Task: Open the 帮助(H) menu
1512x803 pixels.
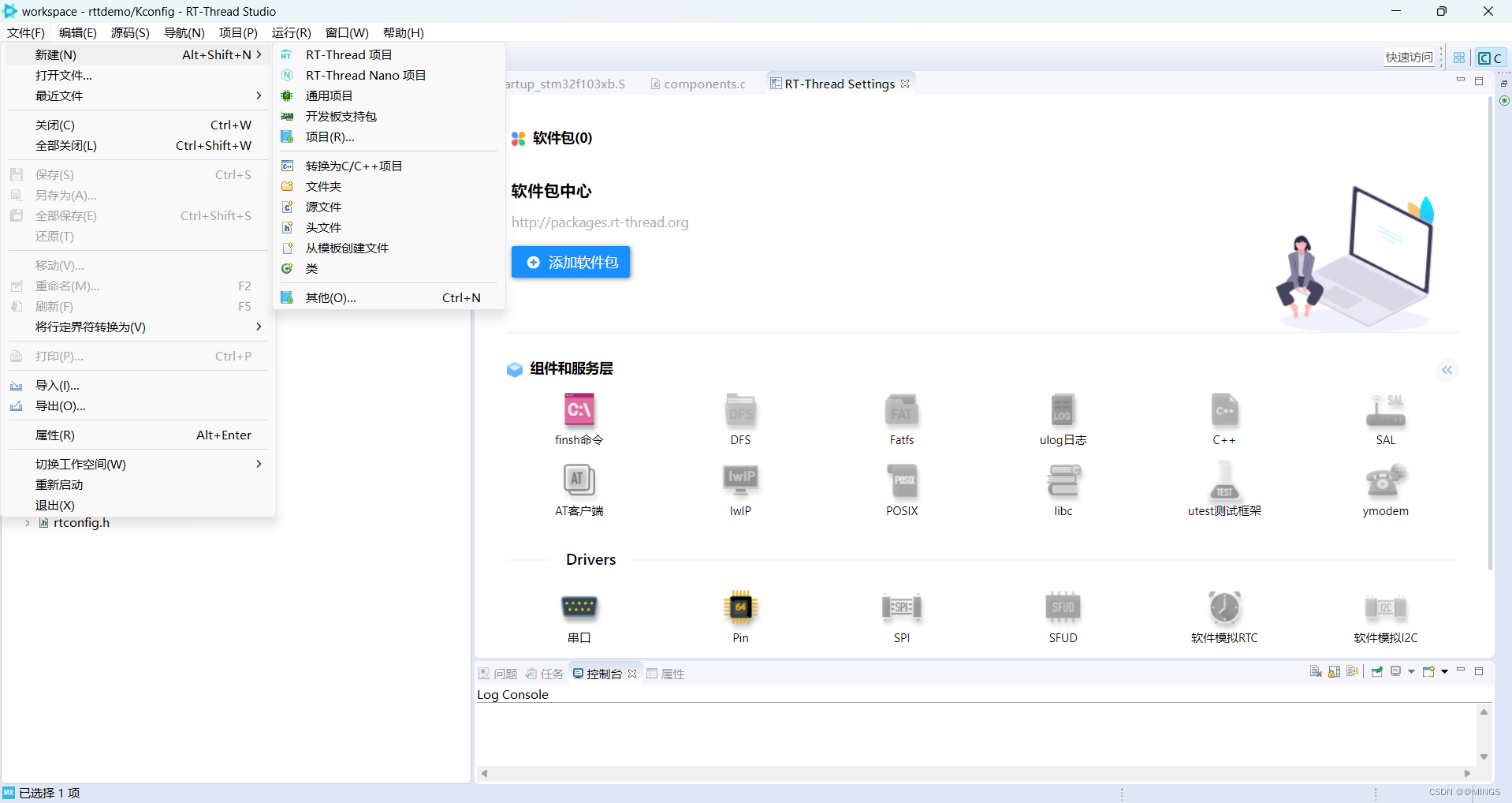Action: tap(404, 32)
